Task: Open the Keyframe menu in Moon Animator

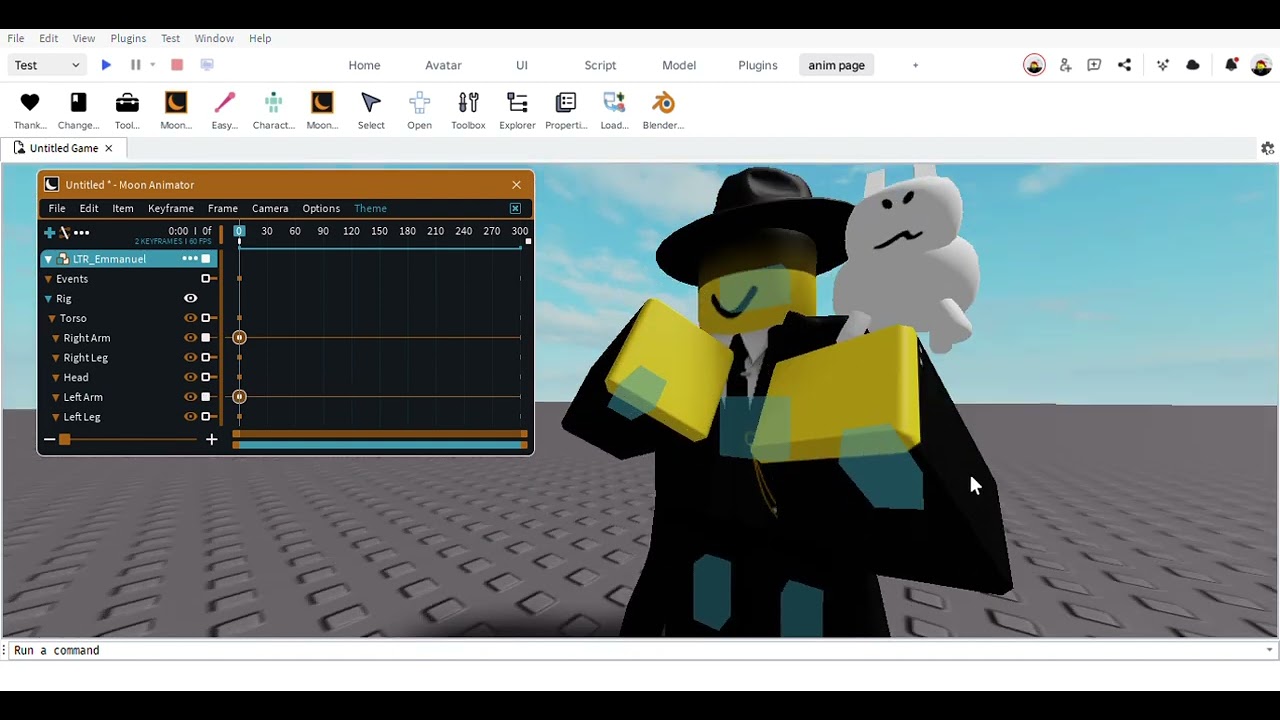Action: [x=171, y=208]
